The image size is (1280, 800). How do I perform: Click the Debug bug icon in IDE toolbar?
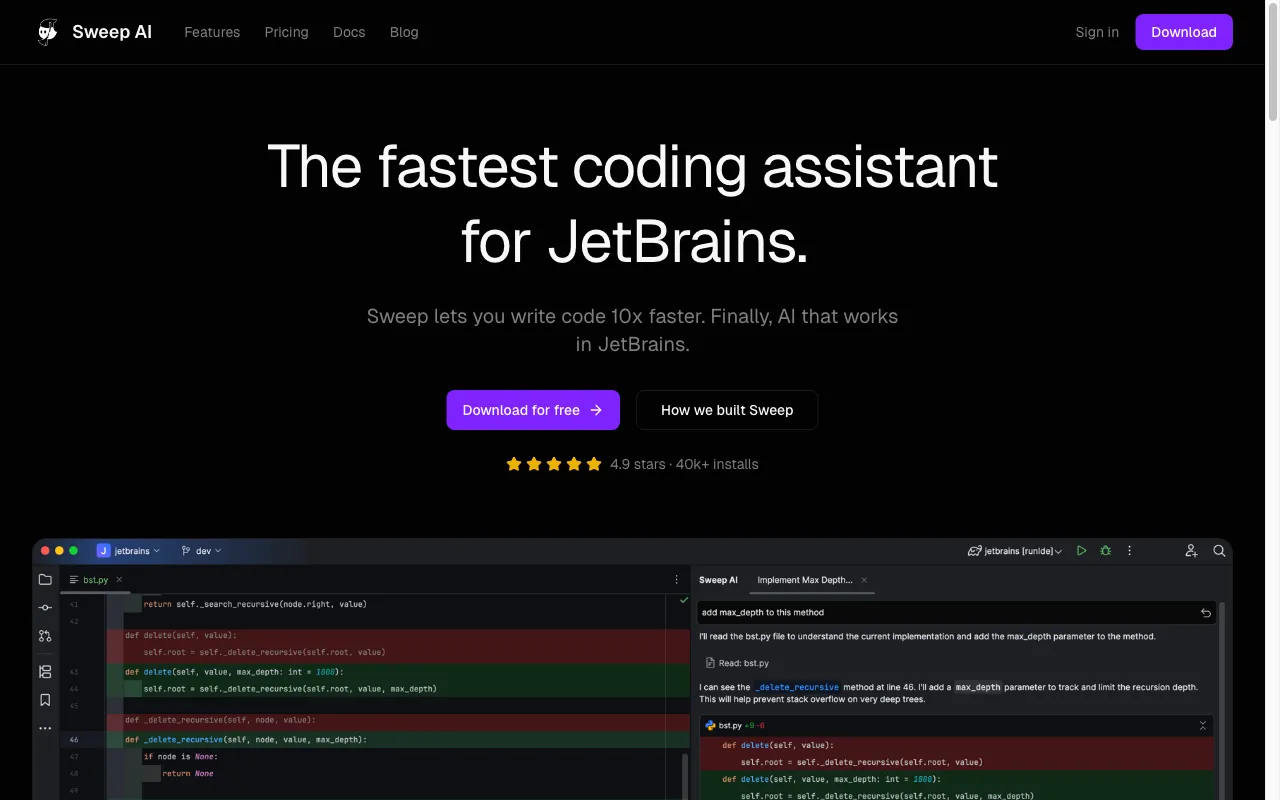[x=1105, y=551]
